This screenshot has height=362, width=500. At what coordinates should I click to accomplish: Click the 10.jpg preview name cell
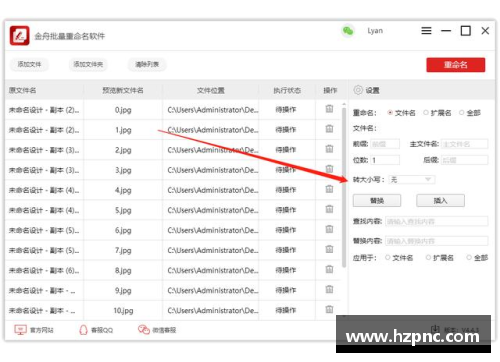point(123,310)
